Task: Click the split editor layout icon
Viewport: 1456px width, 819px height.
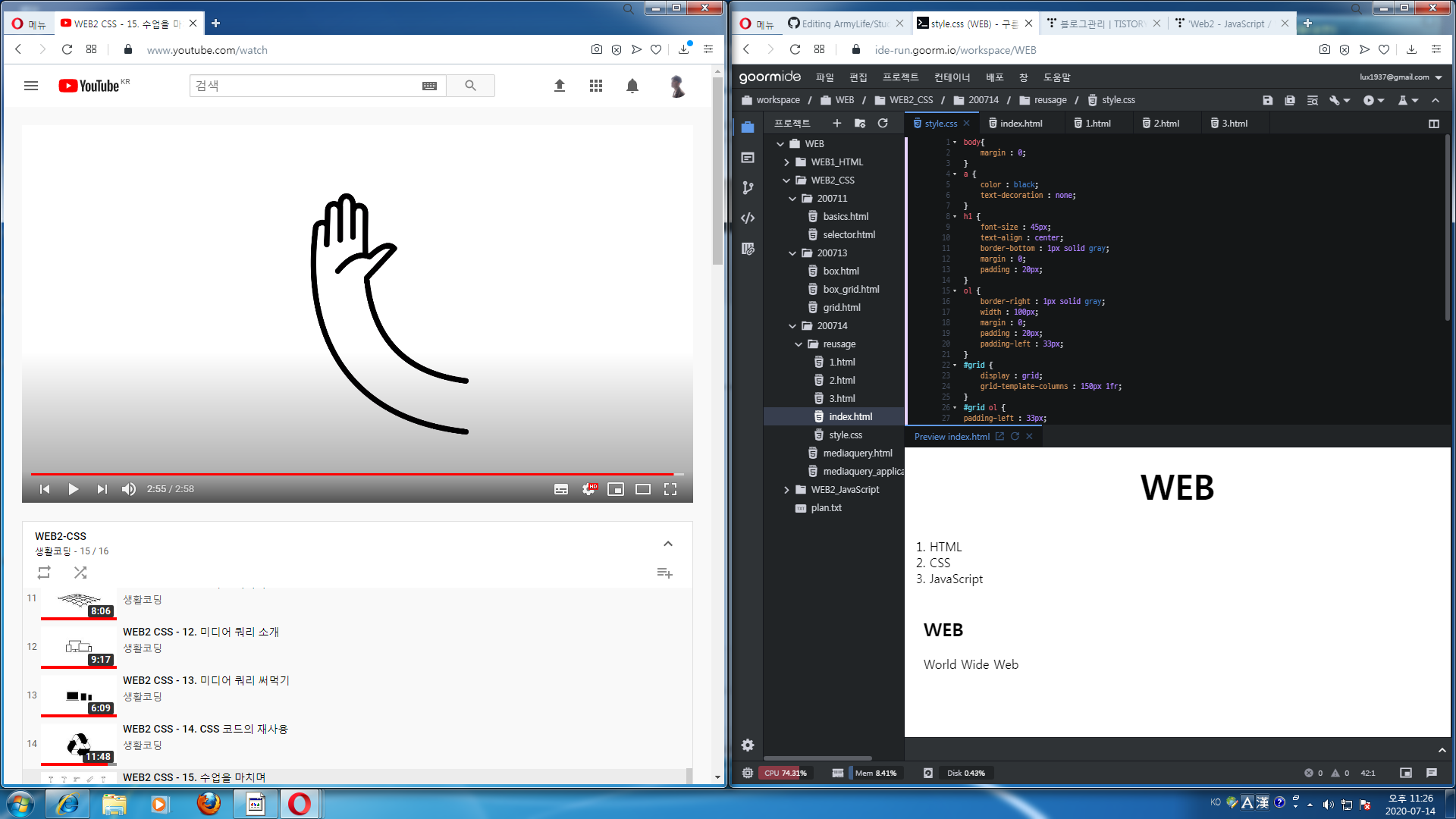Action: [x=1433, y=124]
